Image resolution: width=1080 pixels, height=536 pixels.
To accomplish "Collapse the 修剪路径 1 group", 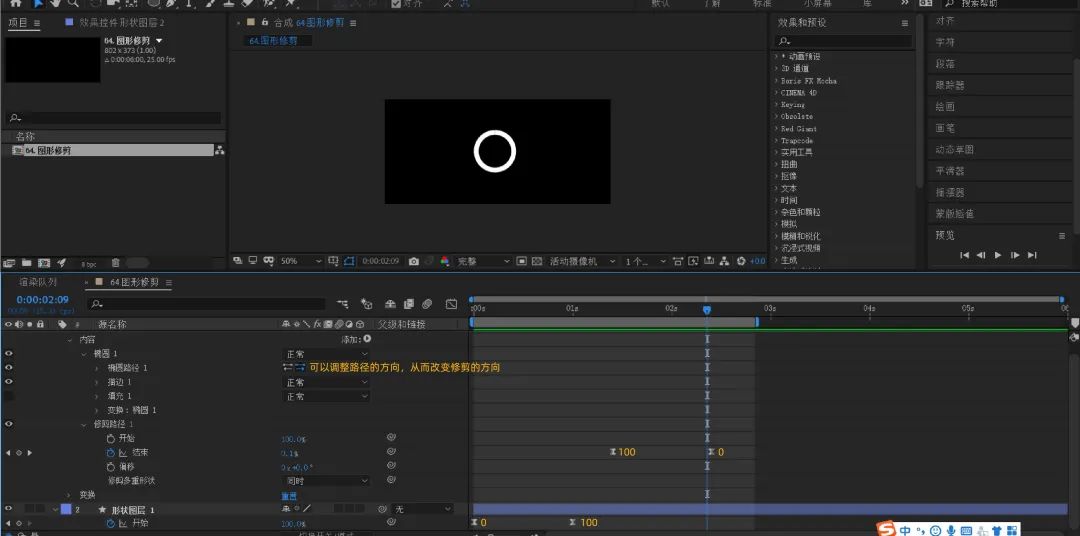I will [84, 424].
